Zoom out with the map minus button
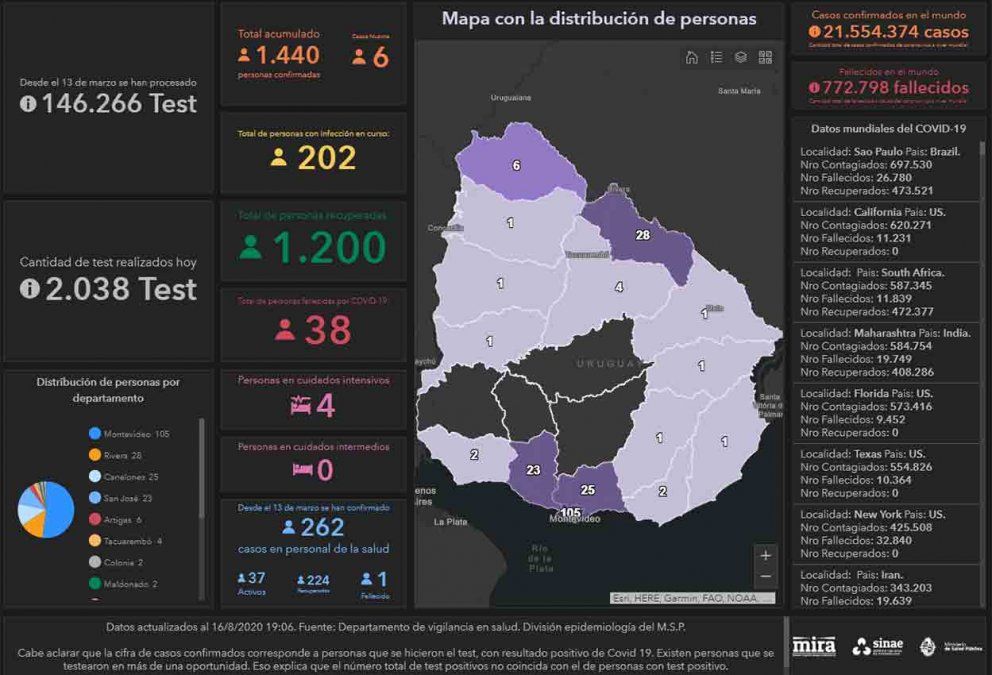This screenshot has height=675, width=992. tap(766, 577)
